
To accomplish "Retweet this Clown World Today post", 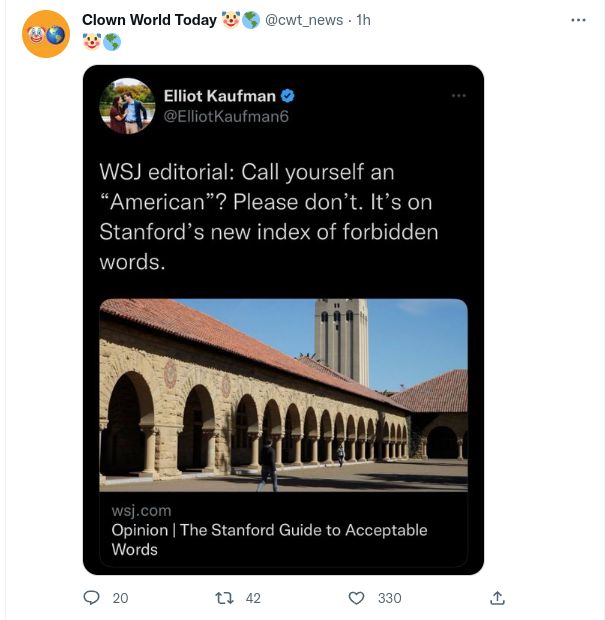I will [x=225, y=598].
